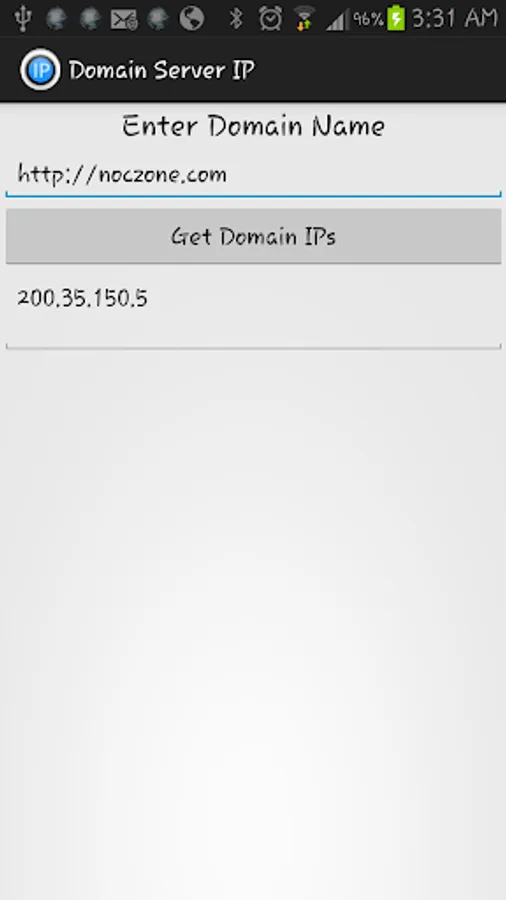Tap the Domain Server IP title
The width and height of the screenshot is (506, 900).
[x=162, y=71]
